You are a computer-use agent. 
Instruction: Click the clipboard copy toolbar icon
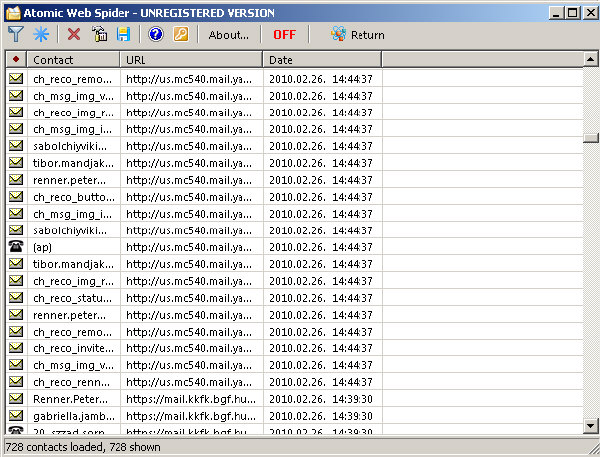tap(99, 34)
